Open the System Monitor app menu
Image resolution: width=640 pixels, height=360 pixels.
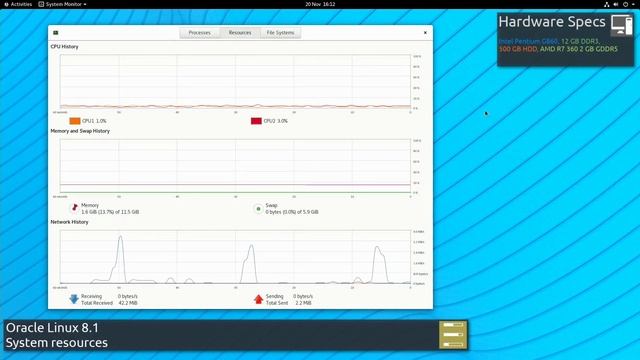(x=62, y=4)
